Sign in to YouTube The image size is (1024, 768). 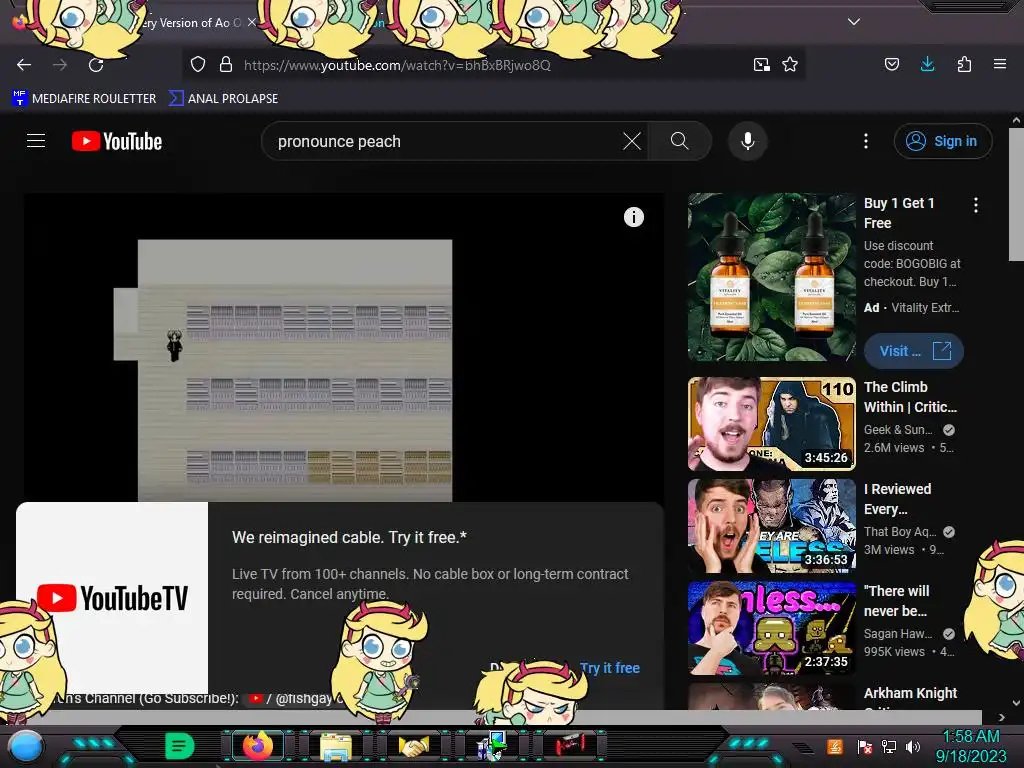coord(942,141)
